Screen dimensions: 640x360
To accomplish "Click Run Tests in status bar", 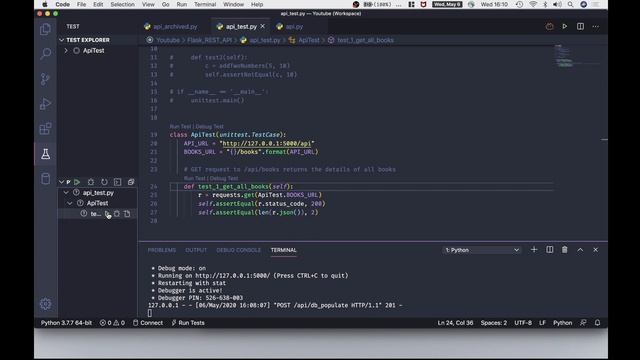I will point(188,322).
